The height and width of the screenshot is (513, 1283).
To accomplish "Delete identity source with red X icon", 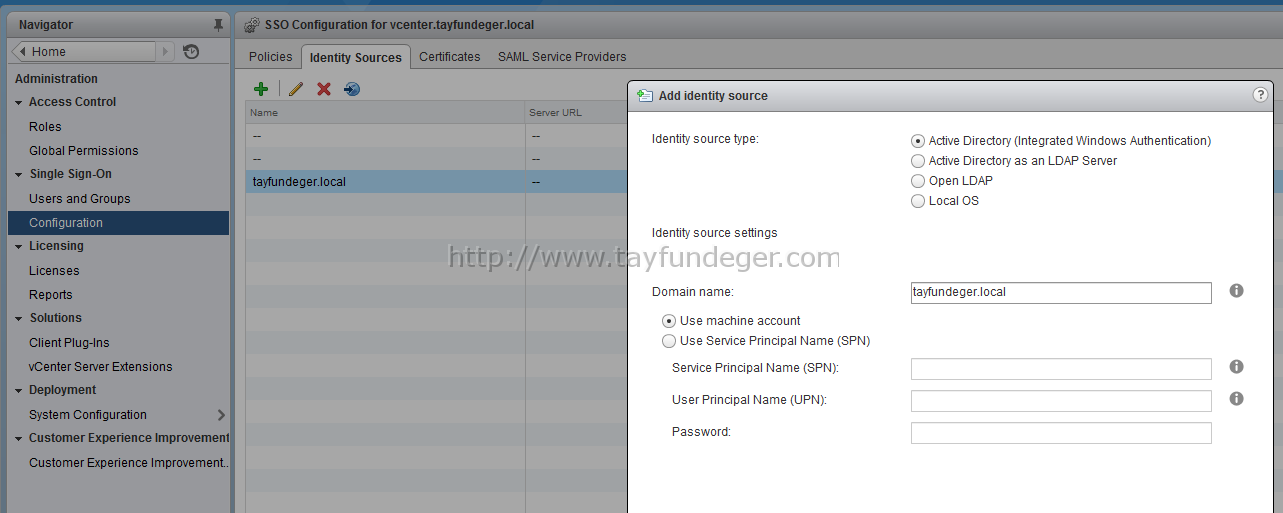I will pos(324,89).
